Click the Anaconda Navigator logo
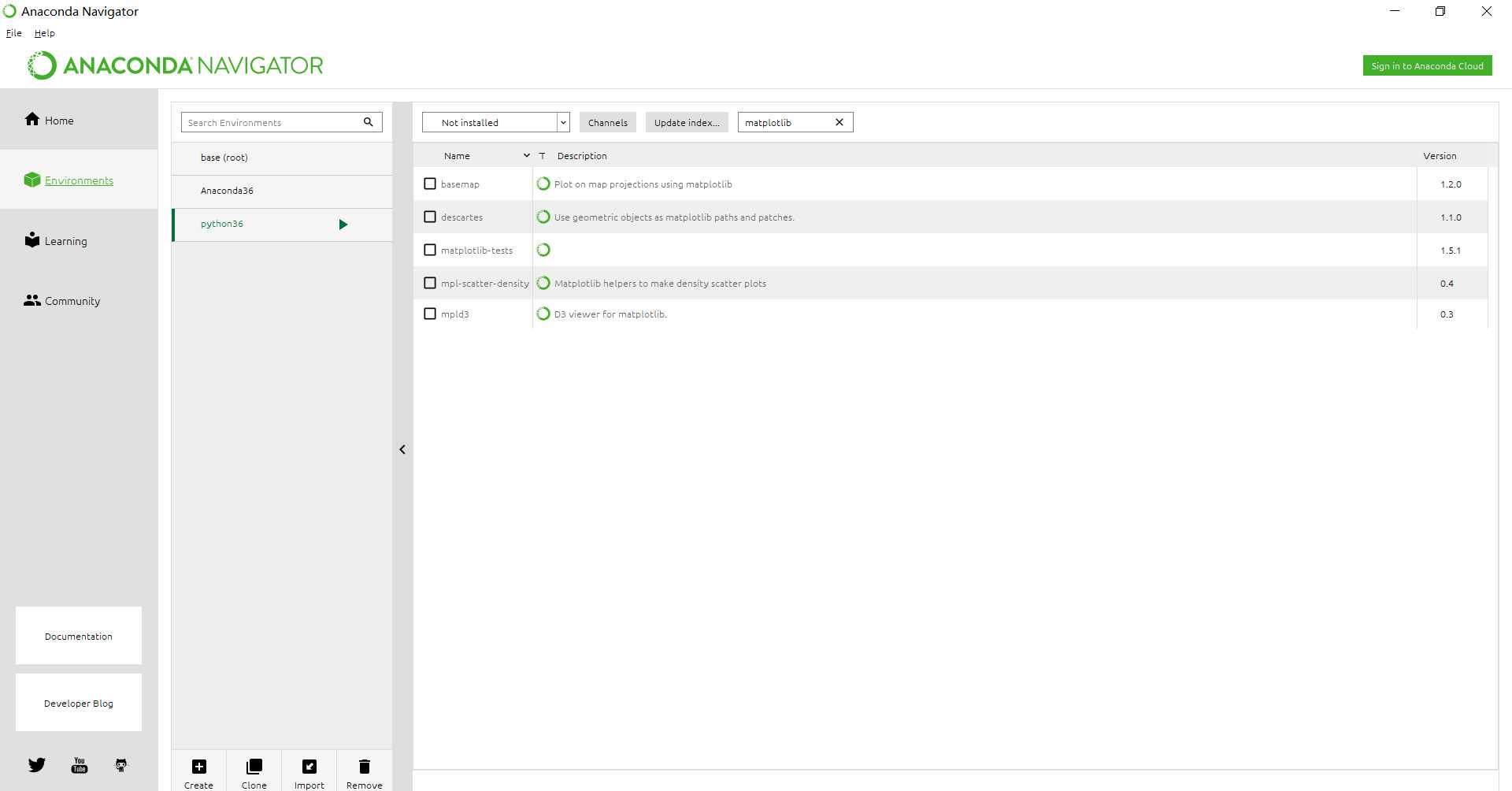The width and height of the screenshot is (1512, 791). tap(176, 65)
